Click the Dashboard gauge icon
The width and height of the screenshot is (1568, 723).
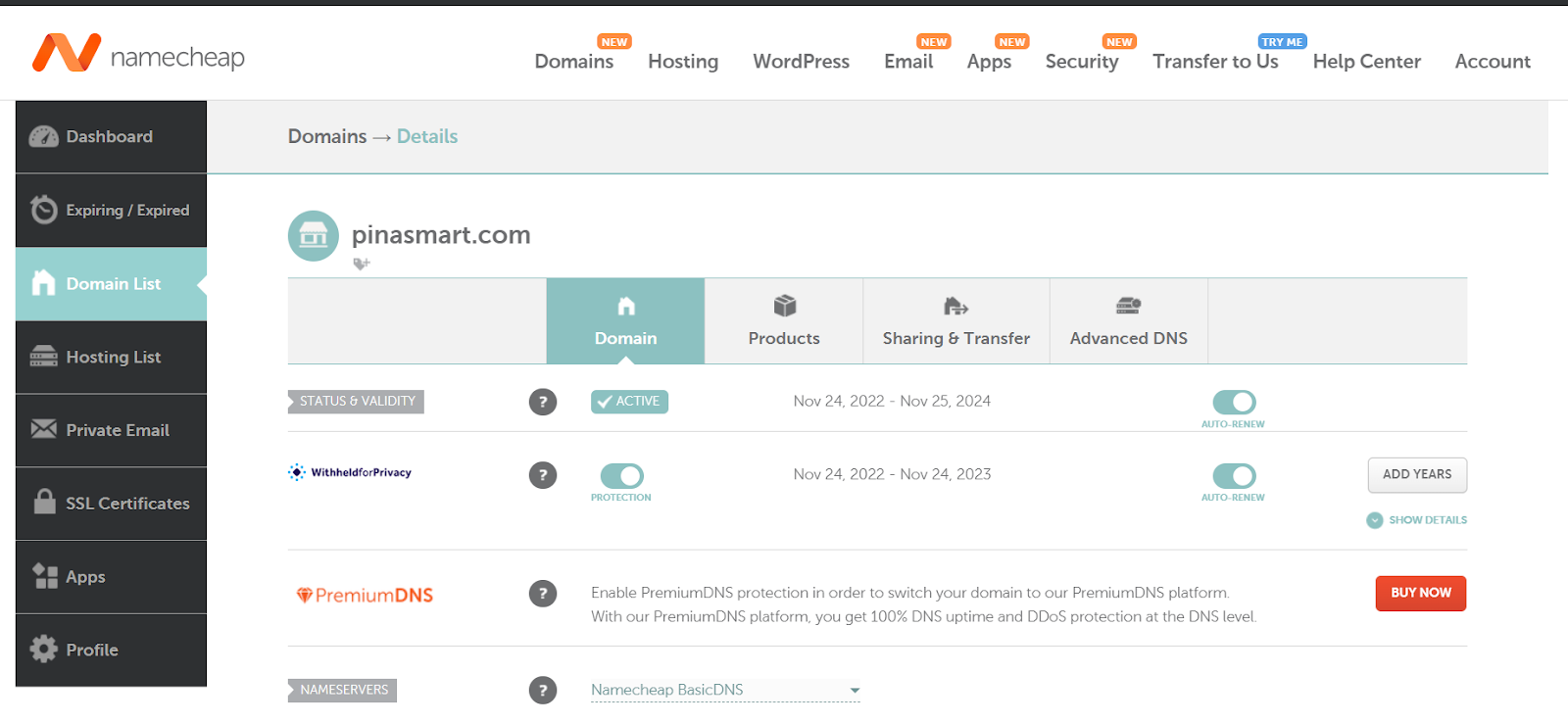click(44, 137)
